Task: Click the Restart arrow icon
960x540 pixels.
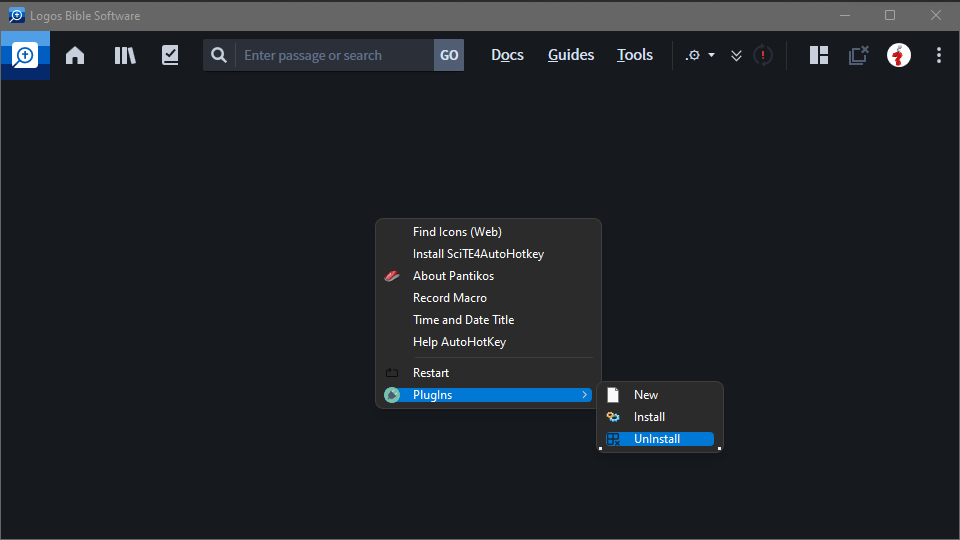Action: (392, 373)
